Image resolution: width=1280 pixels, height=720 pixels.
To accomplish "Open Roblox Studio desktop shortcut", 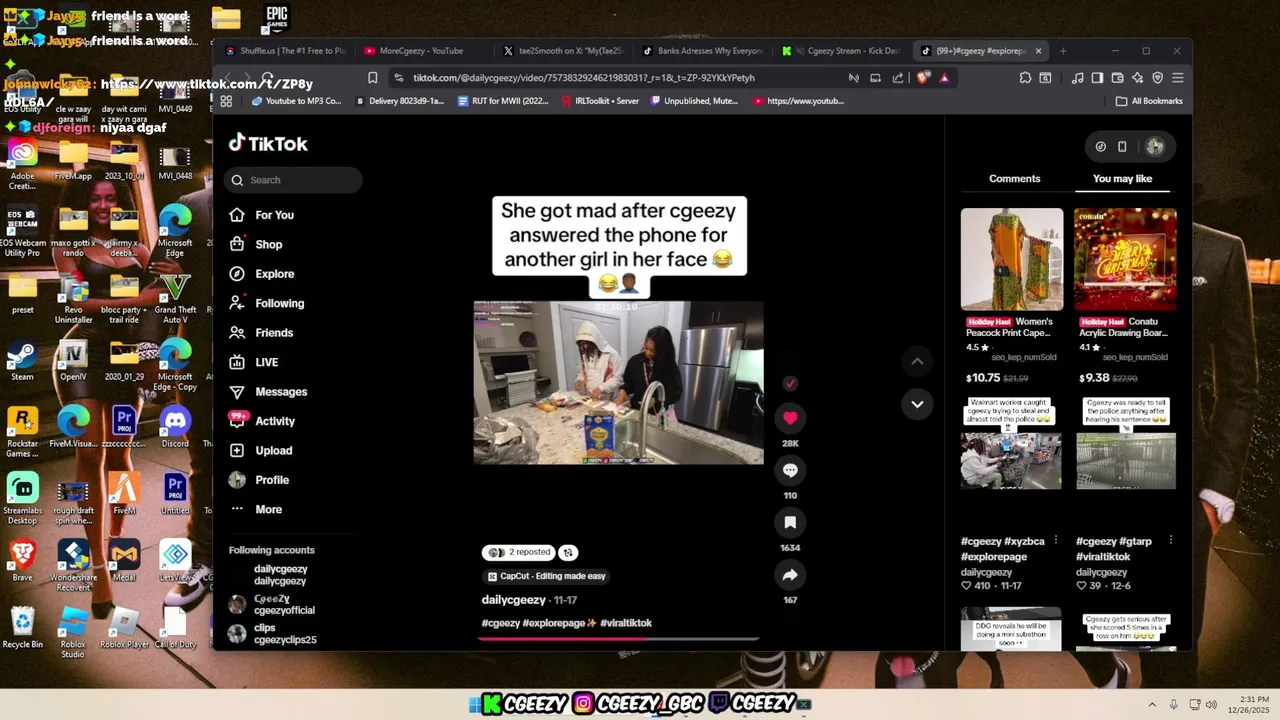I will point(73,633).
